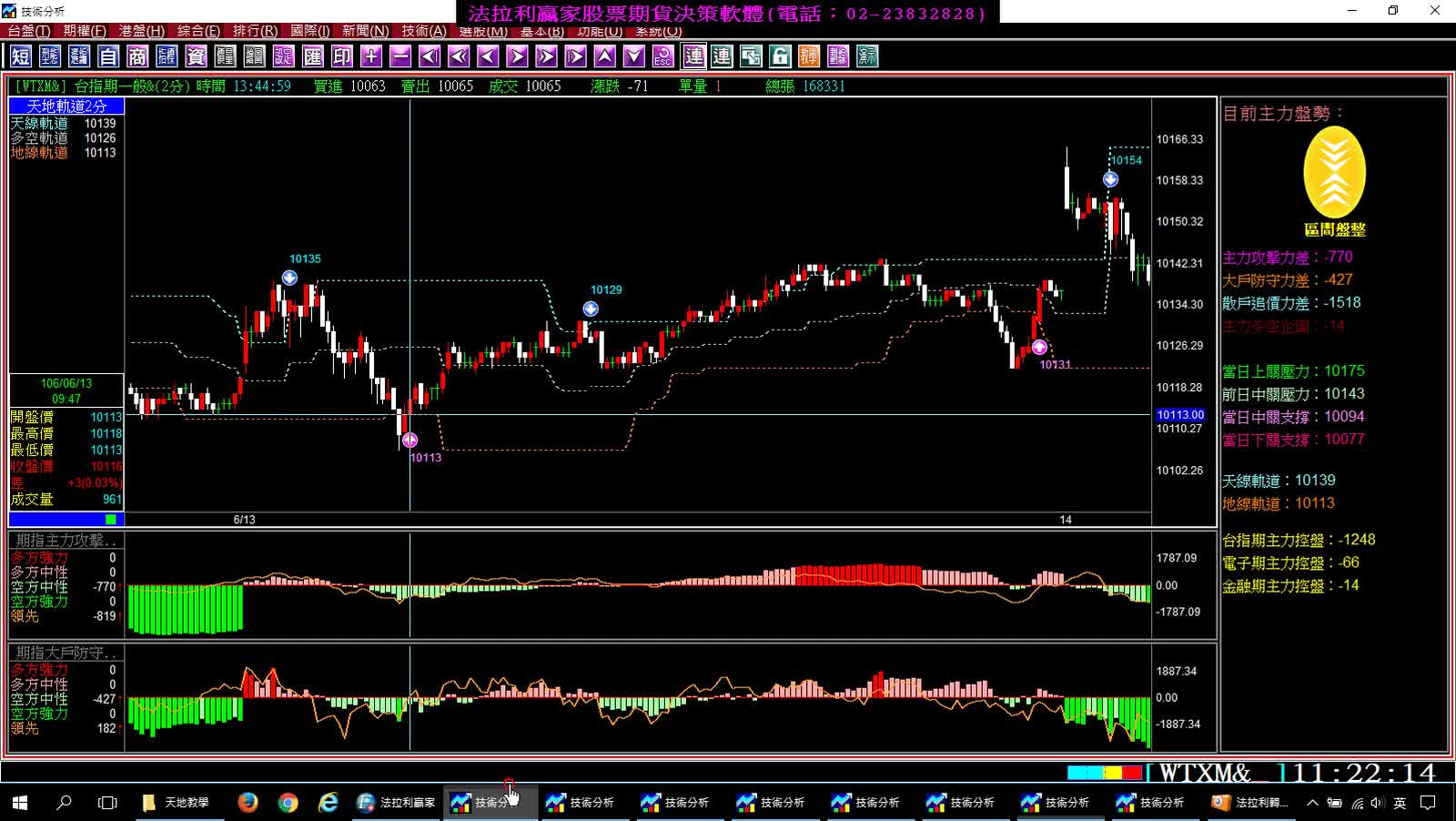Open Chrome from the Windows taskbar
1456x821 pixels.
(288, 802)
